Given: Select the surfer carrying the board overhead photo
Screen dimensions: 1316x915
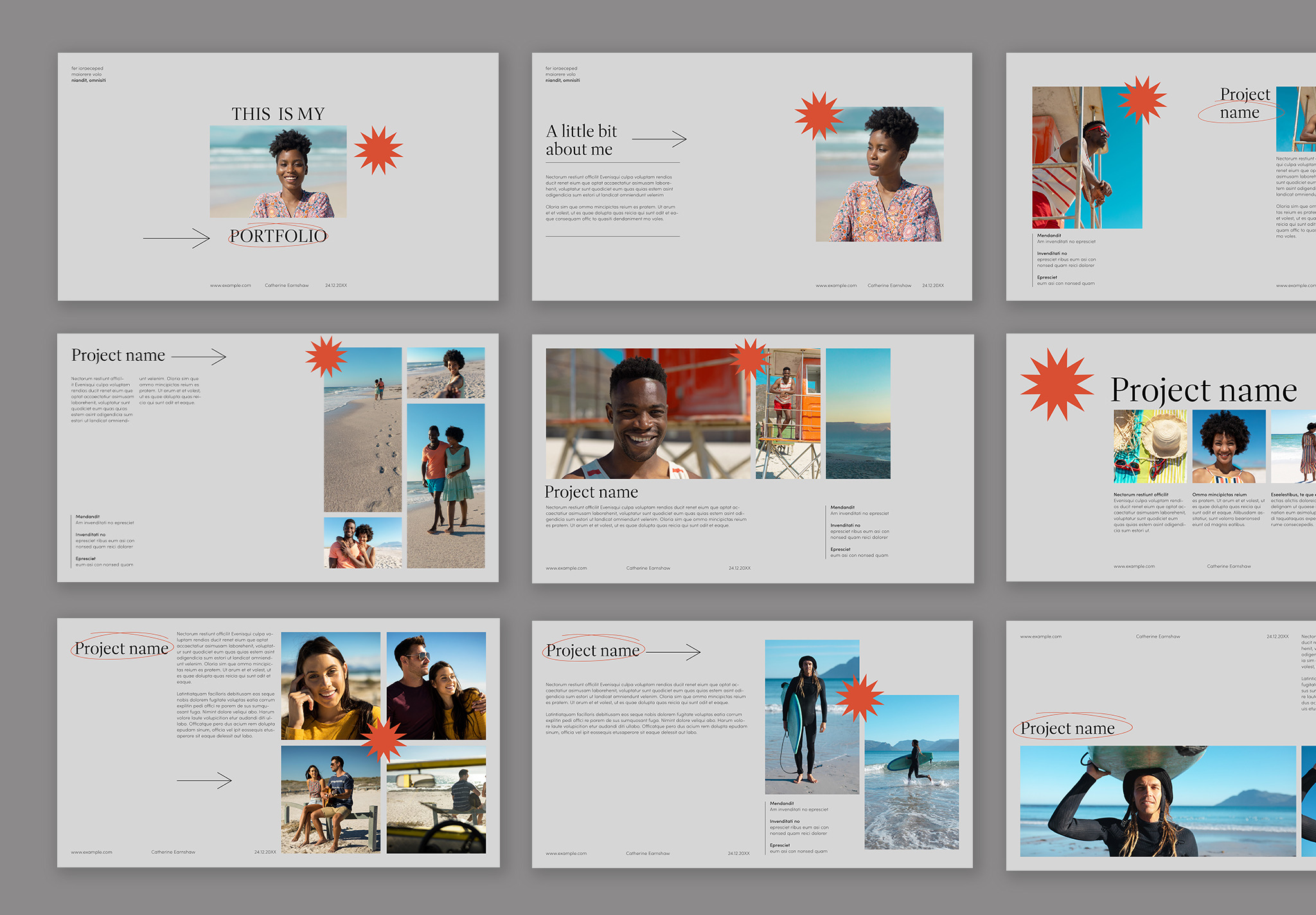Looking at the screenshot, I should pyautogui.click(x=1157, y=801).
